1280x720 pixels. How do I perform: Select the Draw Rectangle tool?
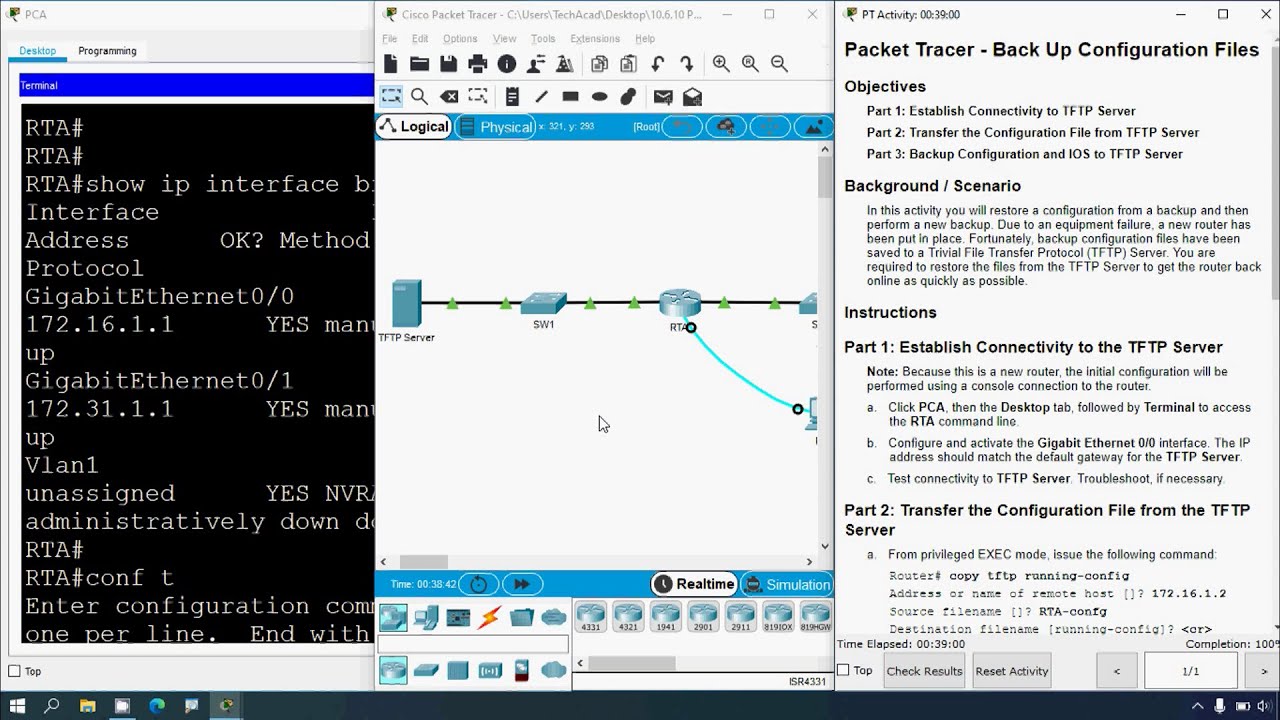tap(570, 96)
